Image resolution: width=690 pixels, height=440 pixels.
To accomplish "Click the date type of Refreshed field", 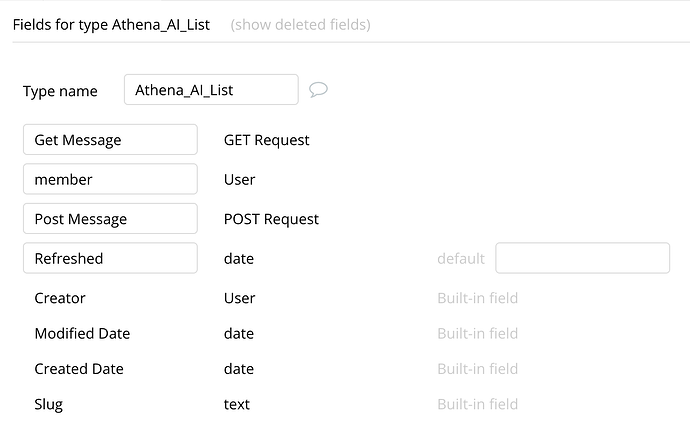I will [x=239, y=258].
